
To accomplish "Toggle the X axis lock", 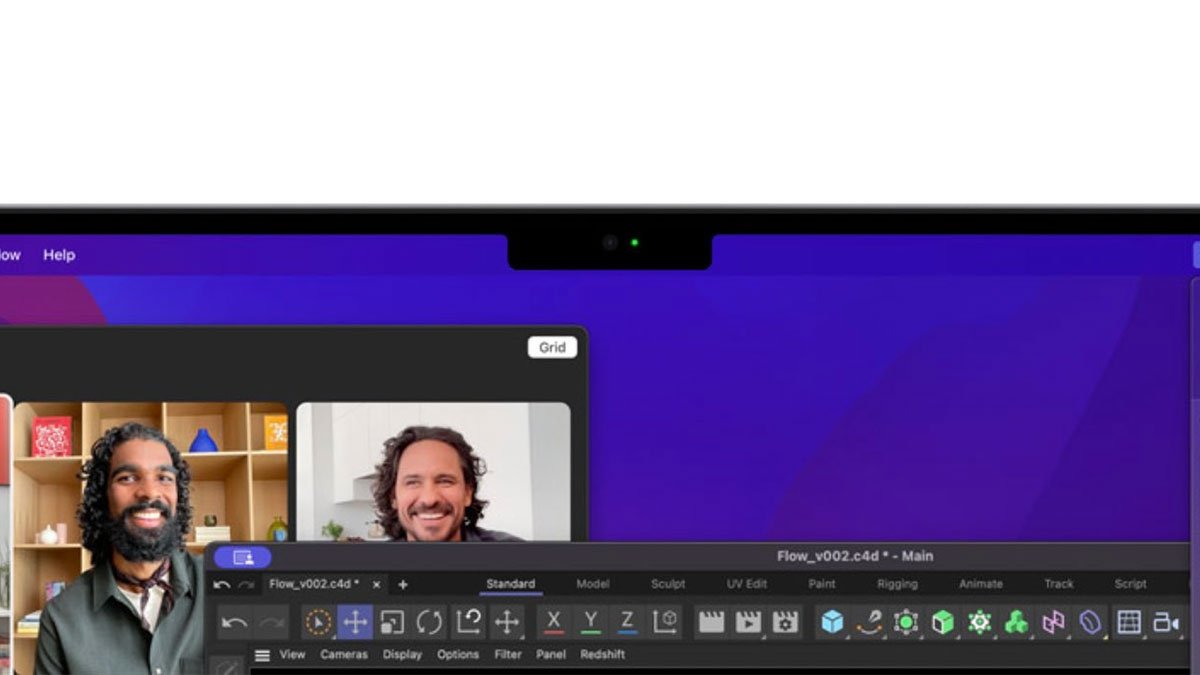I will (554, 622).
